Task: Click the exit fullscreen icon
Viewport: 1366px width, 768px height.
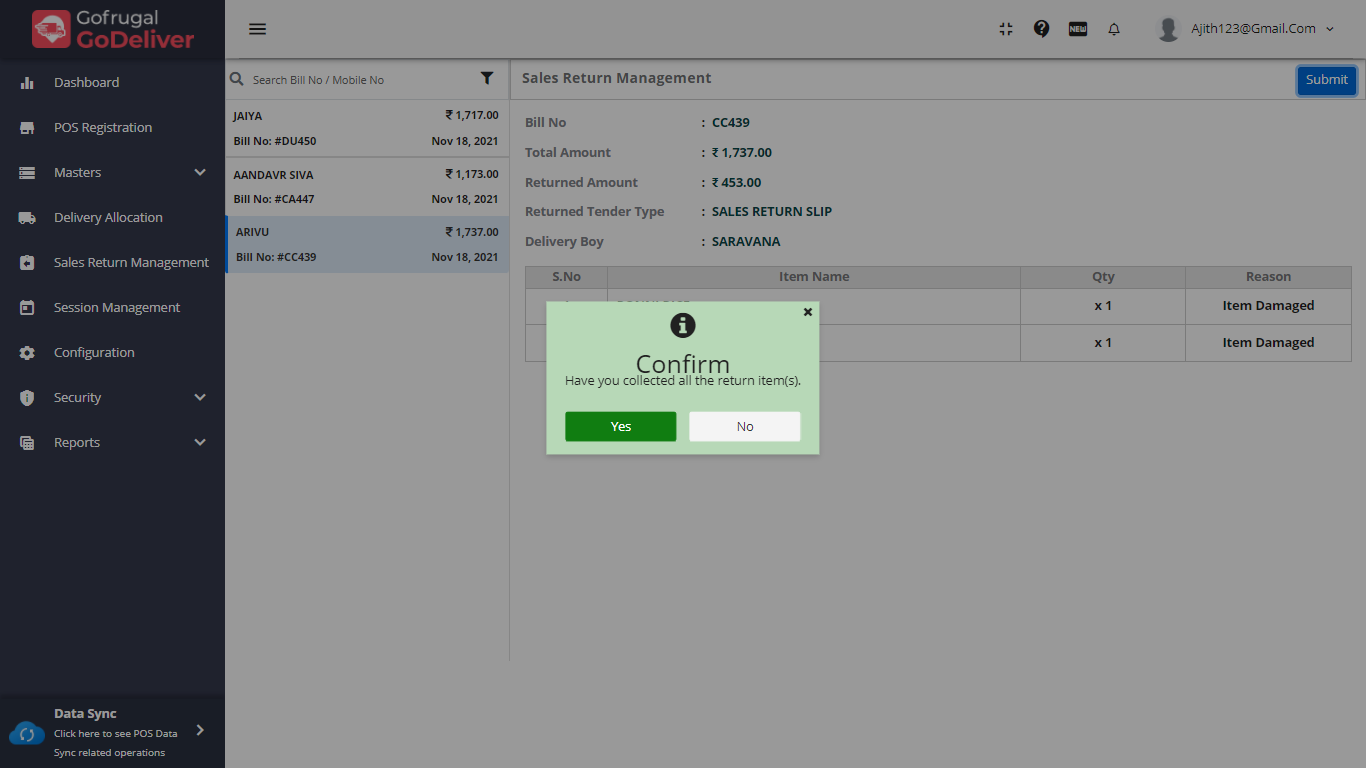Action: point(1006,29)
